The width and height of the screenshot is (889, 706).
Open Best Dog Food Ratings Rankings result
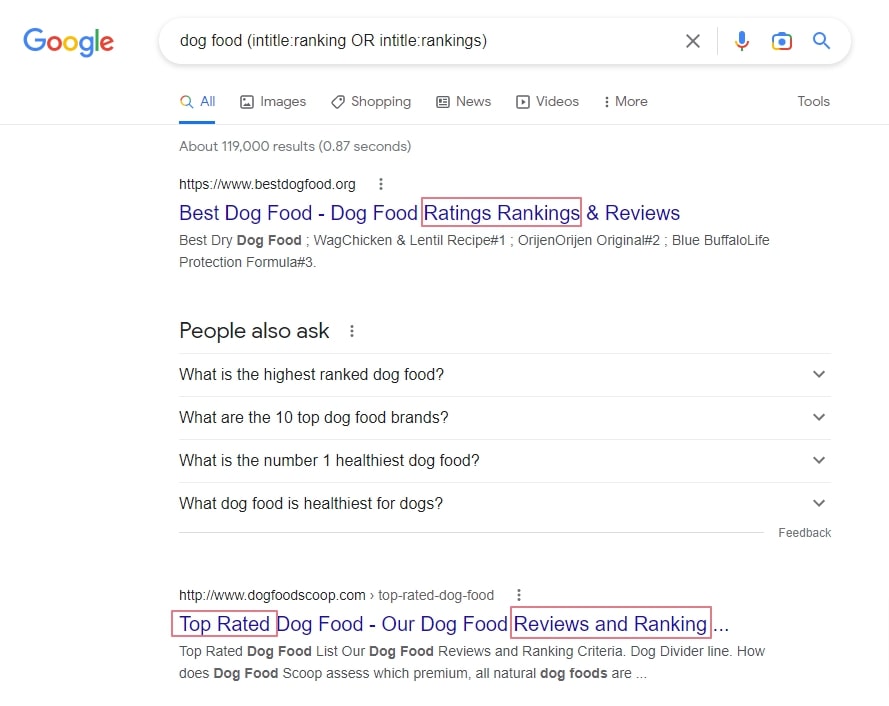click(429, 213)
